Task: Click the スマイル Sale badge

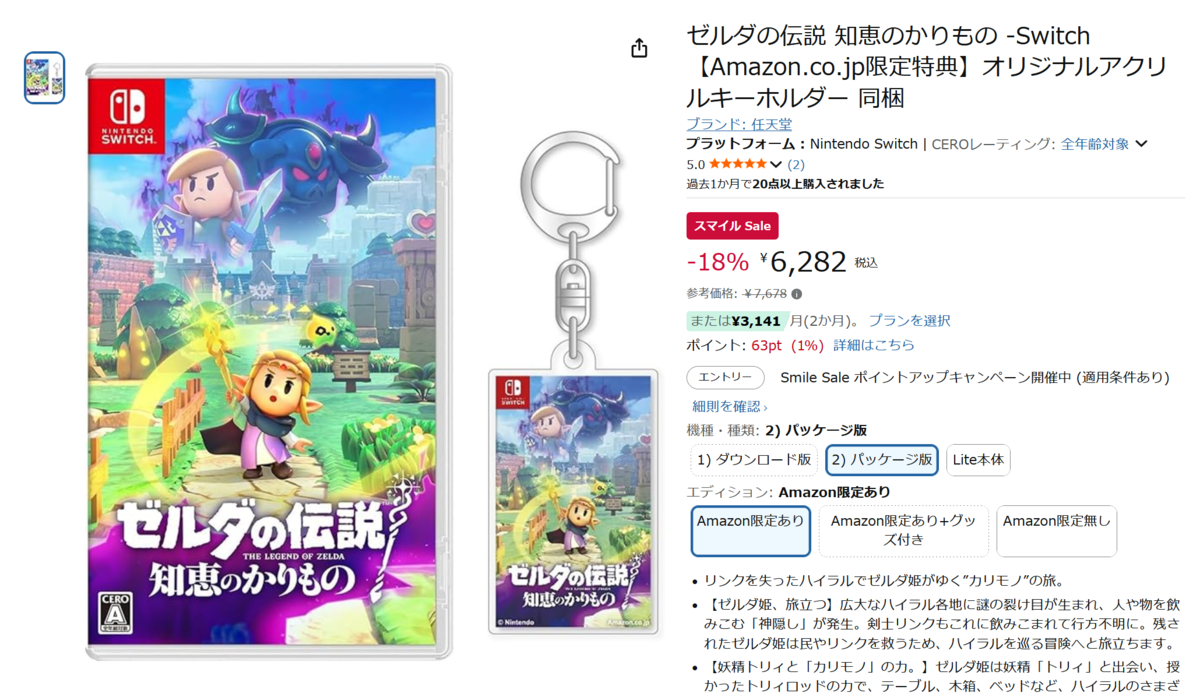Action: 732,226
